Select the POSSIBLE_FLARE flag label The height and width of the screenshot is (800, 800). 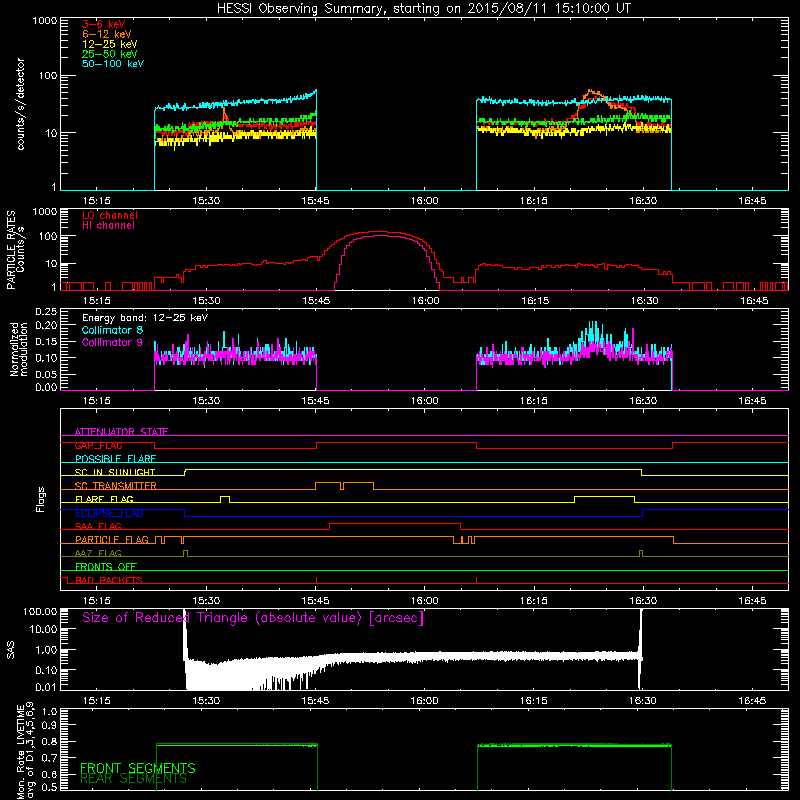click(x=115, y=459)
